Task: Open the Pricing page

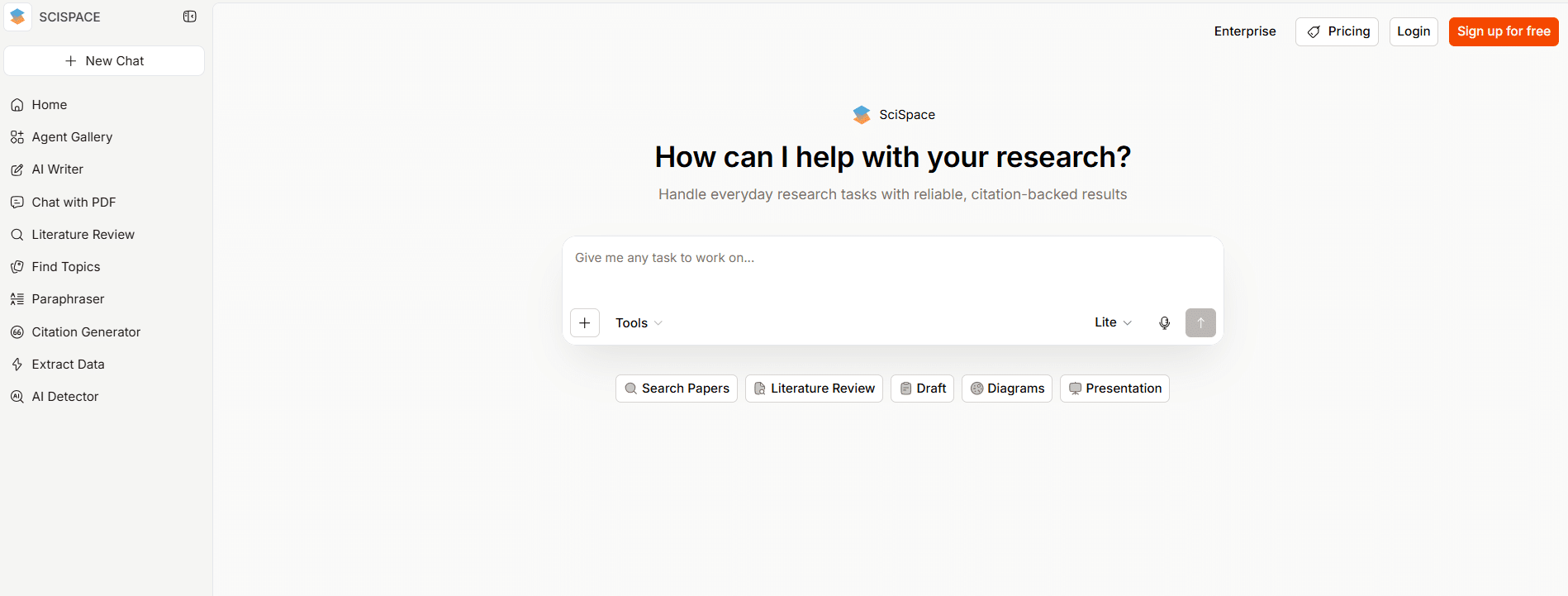Action: coord(1337,31)
